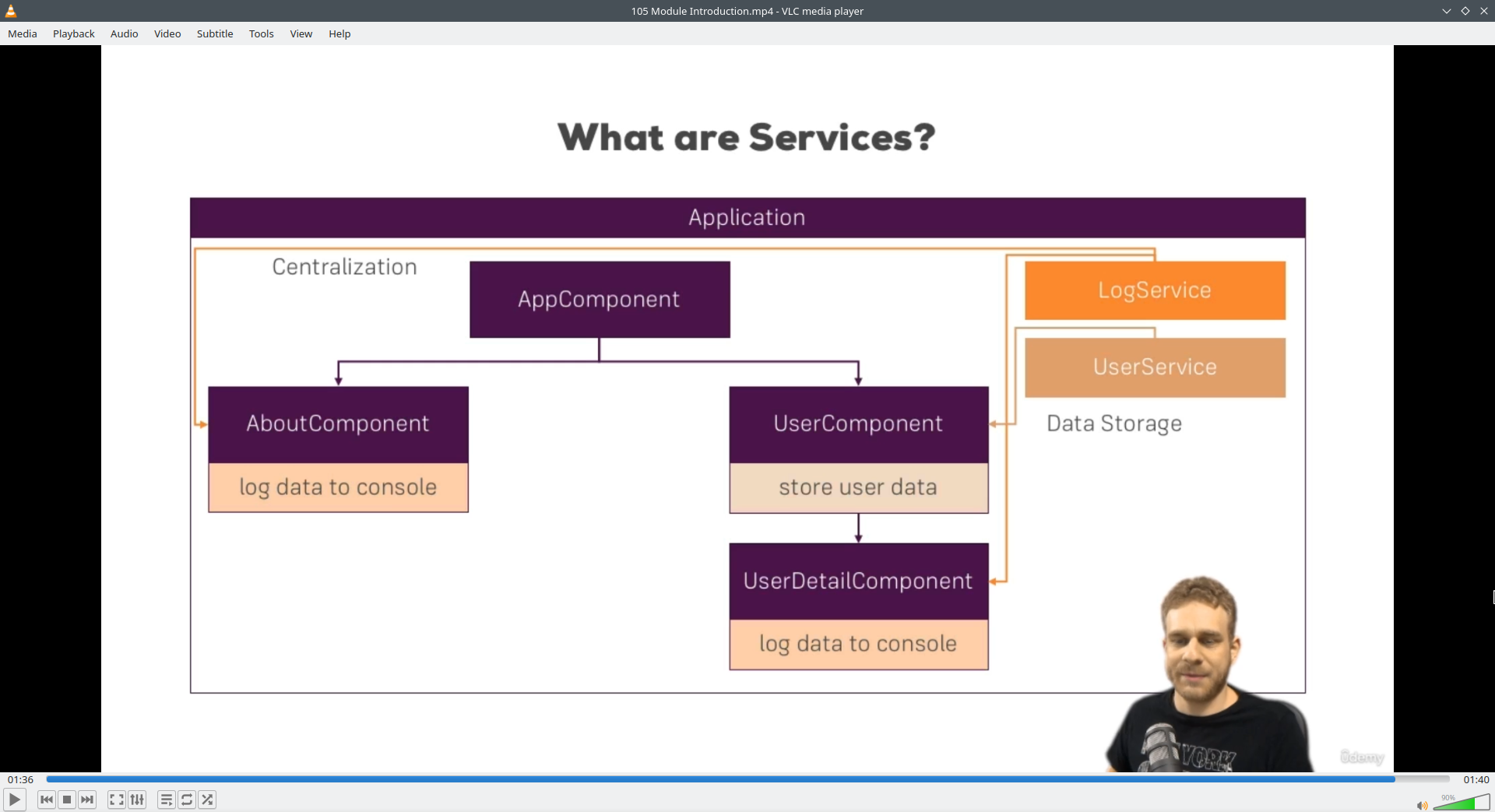The image size is (1495, 812).
Task: Click the total time 01:40 label
Action: pyautogui.click(x=1476, y=779)
